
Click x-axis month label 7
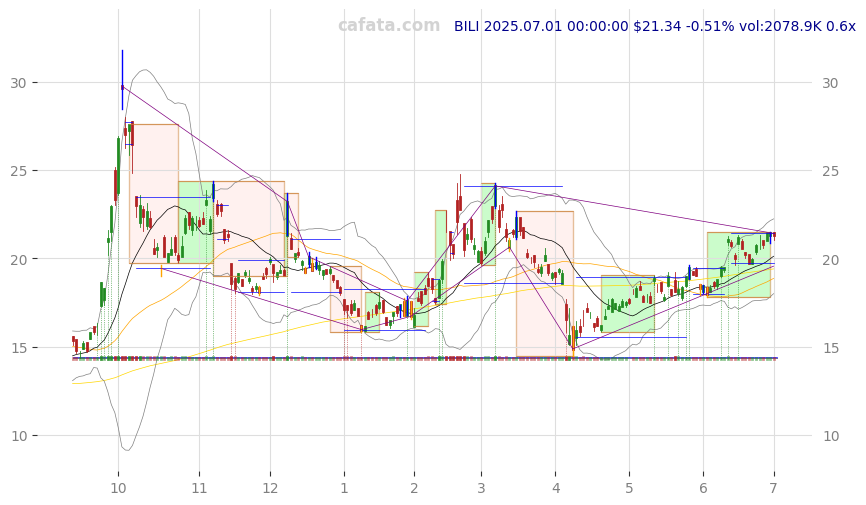point(774,488)
